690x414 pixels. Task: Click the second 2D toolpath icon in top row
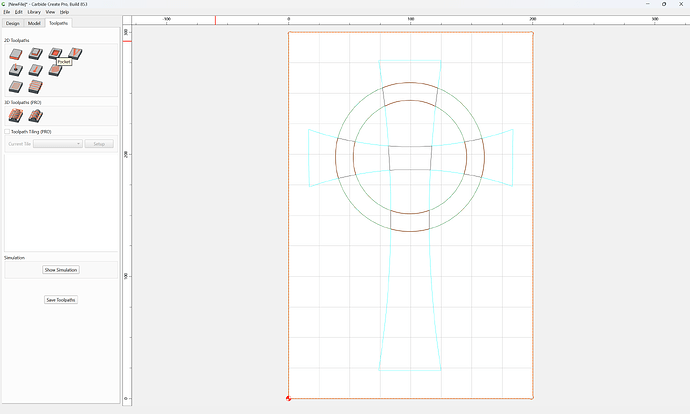[x=36, y=54]
